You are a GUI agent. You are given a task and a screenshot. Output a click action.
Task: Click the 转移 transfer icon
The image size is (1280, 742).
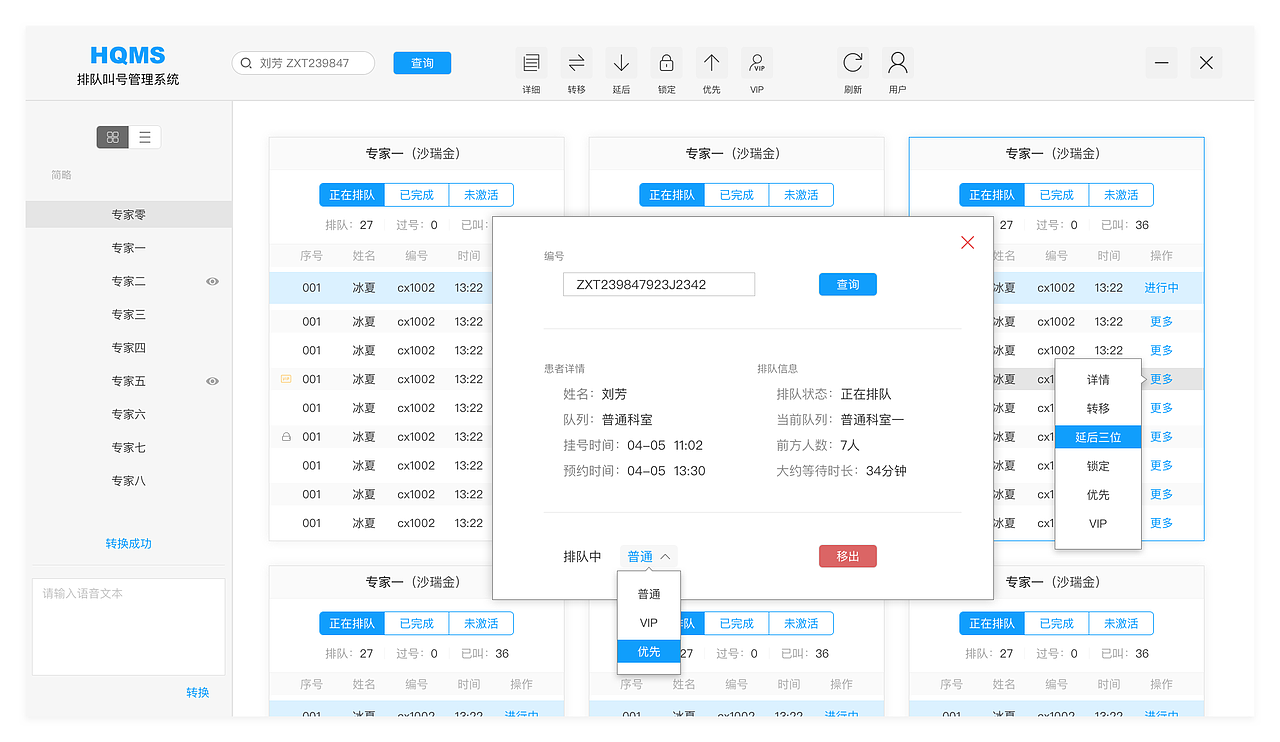click(x=576, y=62)
